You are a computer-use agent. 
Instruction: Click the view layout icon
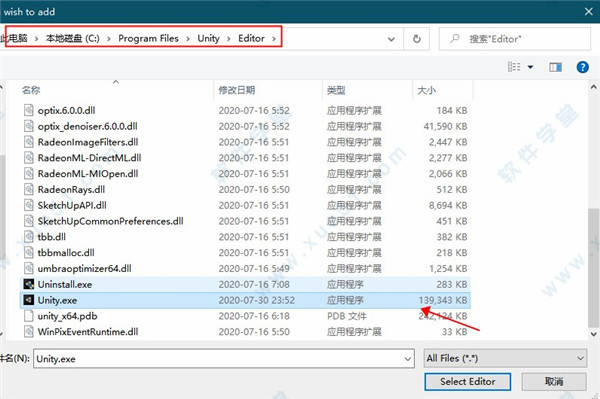(514, 67)
